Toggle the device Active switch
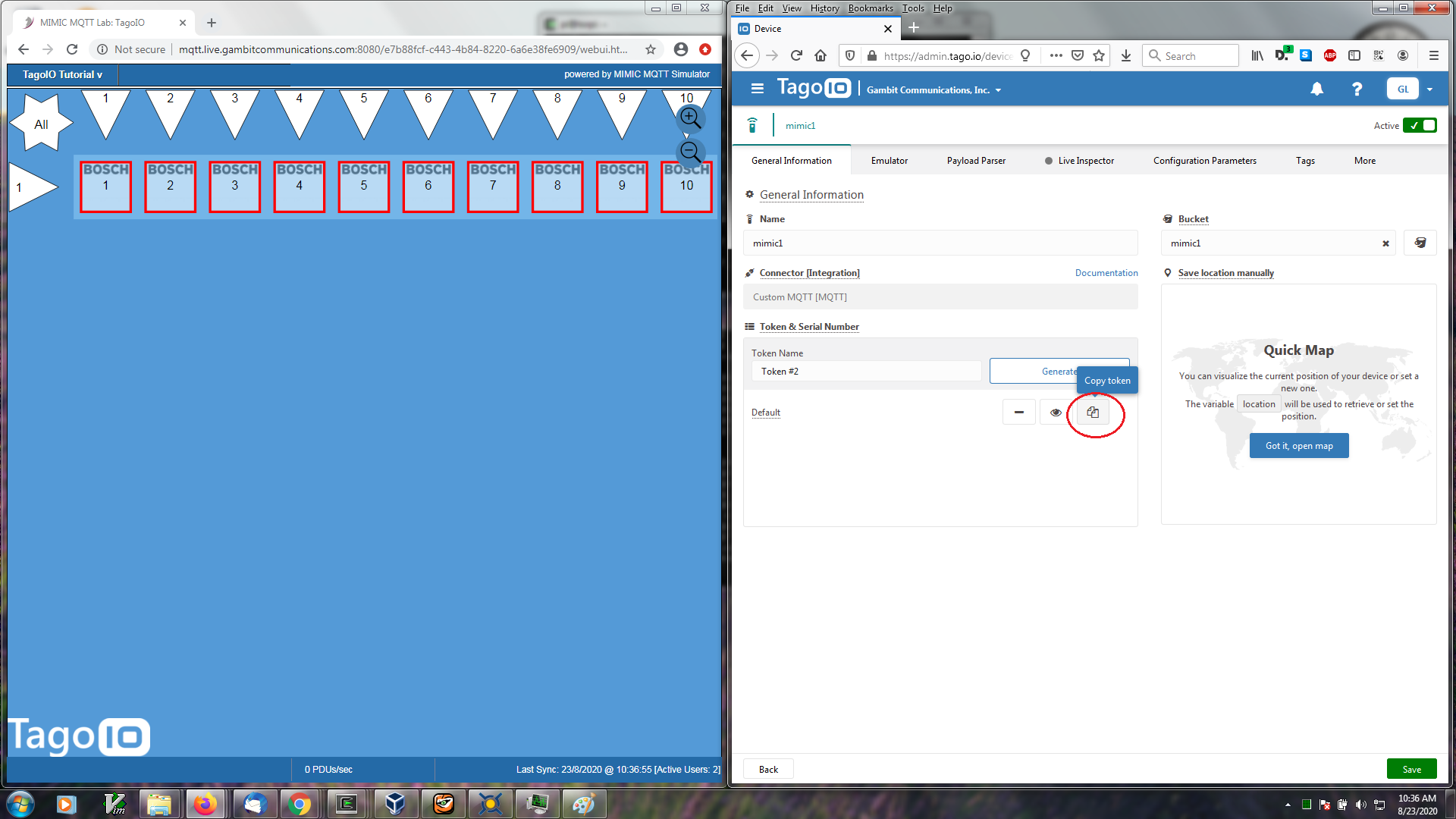 tap(1420, 125)
